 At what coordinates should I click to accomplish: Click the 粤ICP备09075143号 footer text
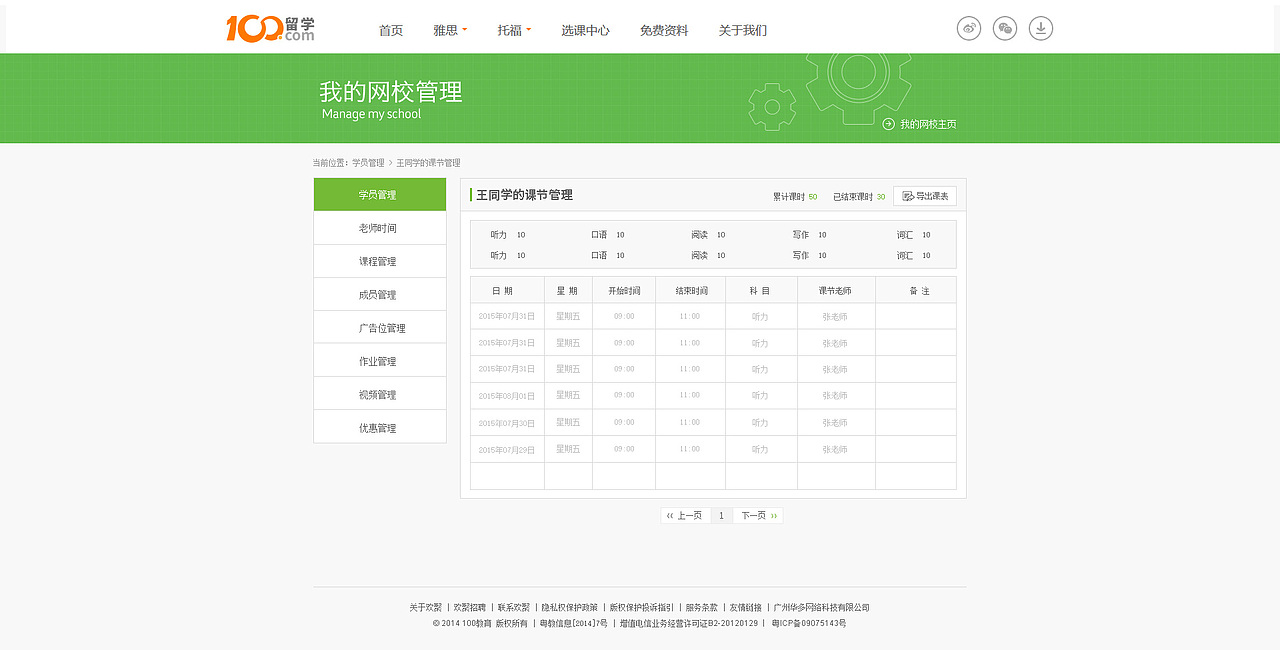pos(809,623)
